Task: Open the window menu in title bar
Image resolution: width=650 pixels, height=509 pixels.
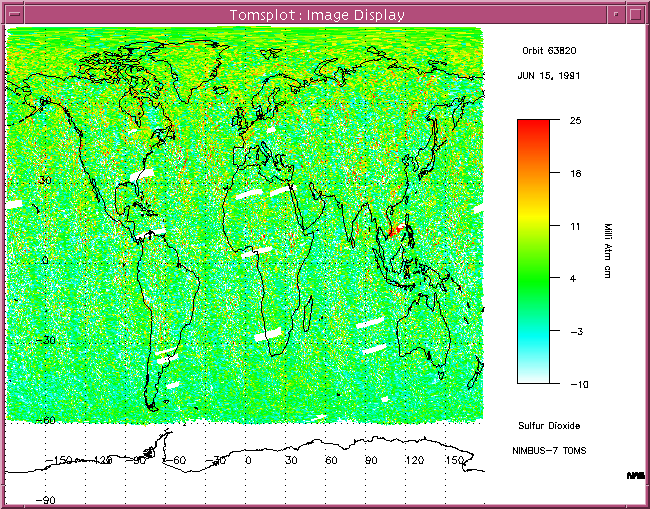Action: click(13, 14)
